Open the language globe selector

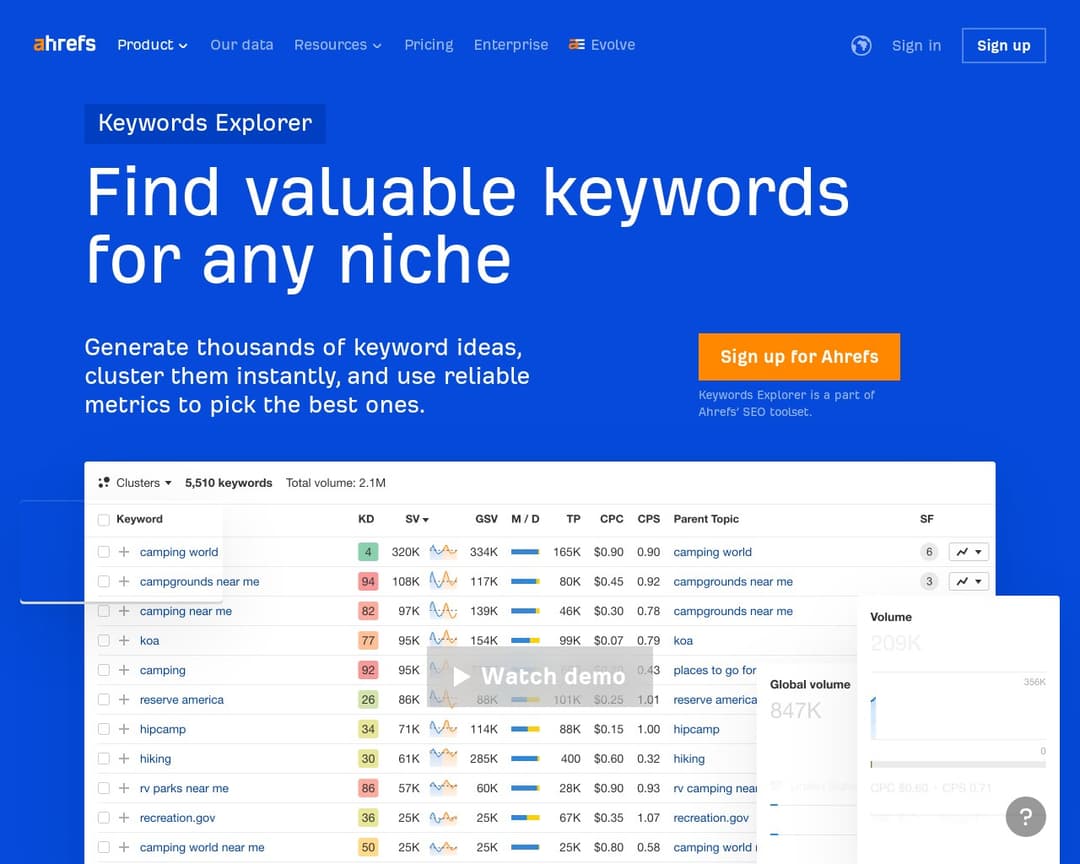pyautogui.click(x=861, y=45)
